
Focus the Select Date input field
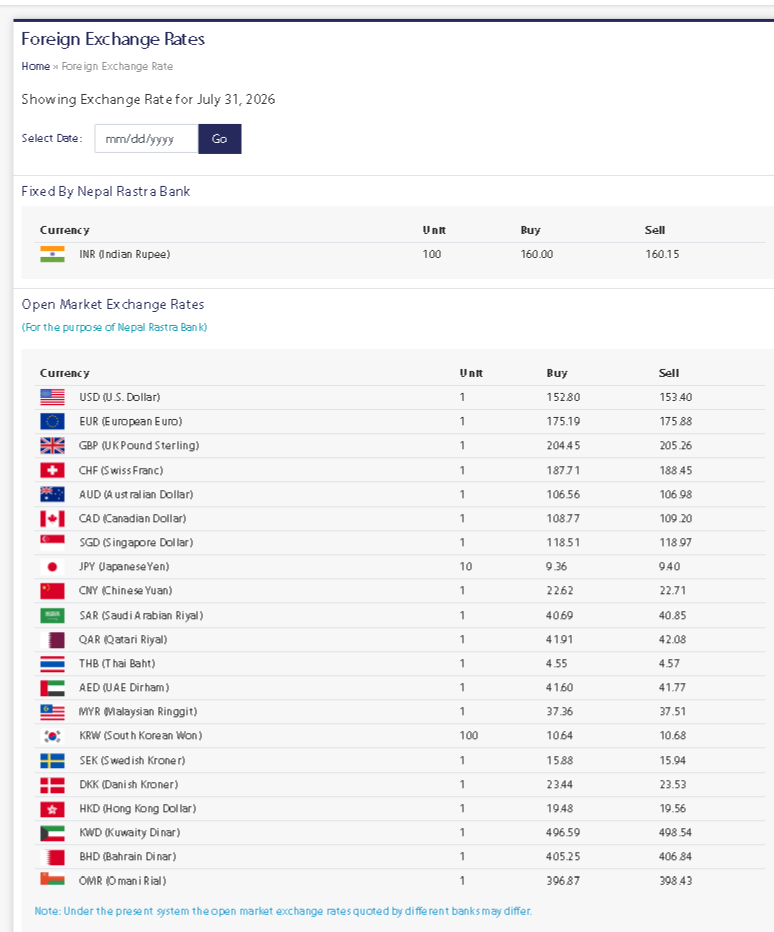click(146, 139)
